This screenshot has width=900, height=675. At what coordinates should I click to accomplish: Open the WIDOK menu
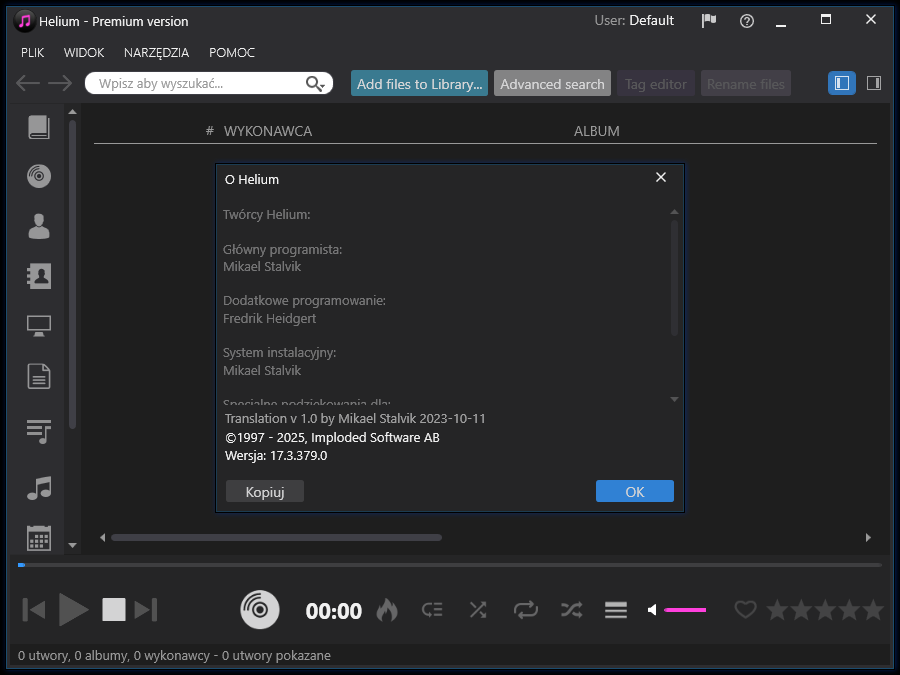click(x=84, y=52)
